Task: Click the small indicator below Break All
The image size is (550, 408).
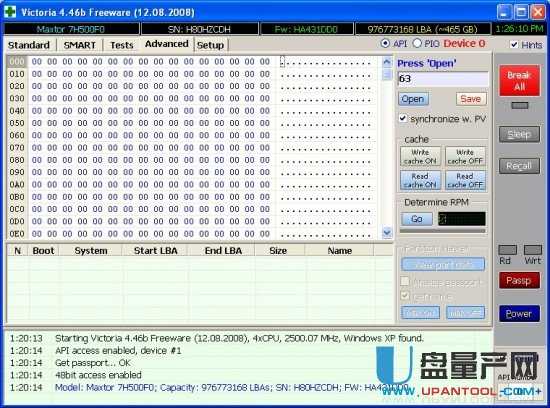Action: (x=519, y=105)
